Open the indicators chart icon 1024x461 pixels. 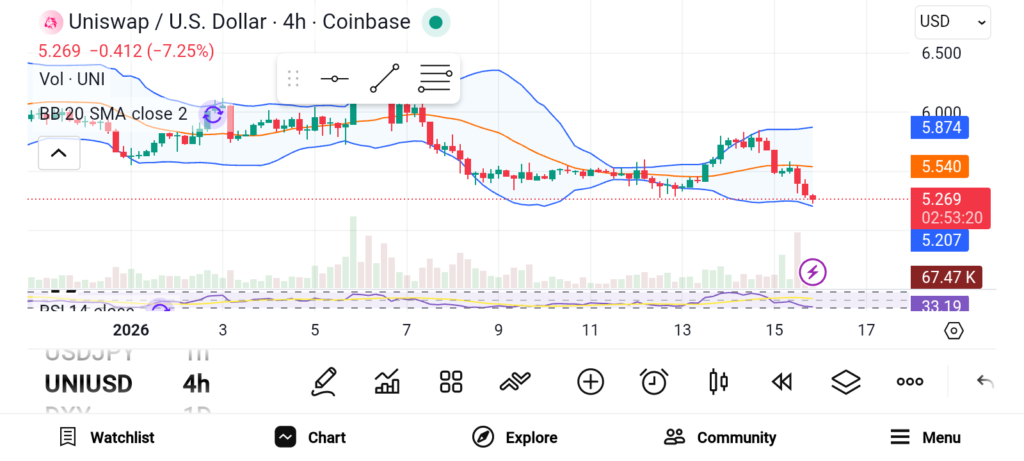click(387, 383)
